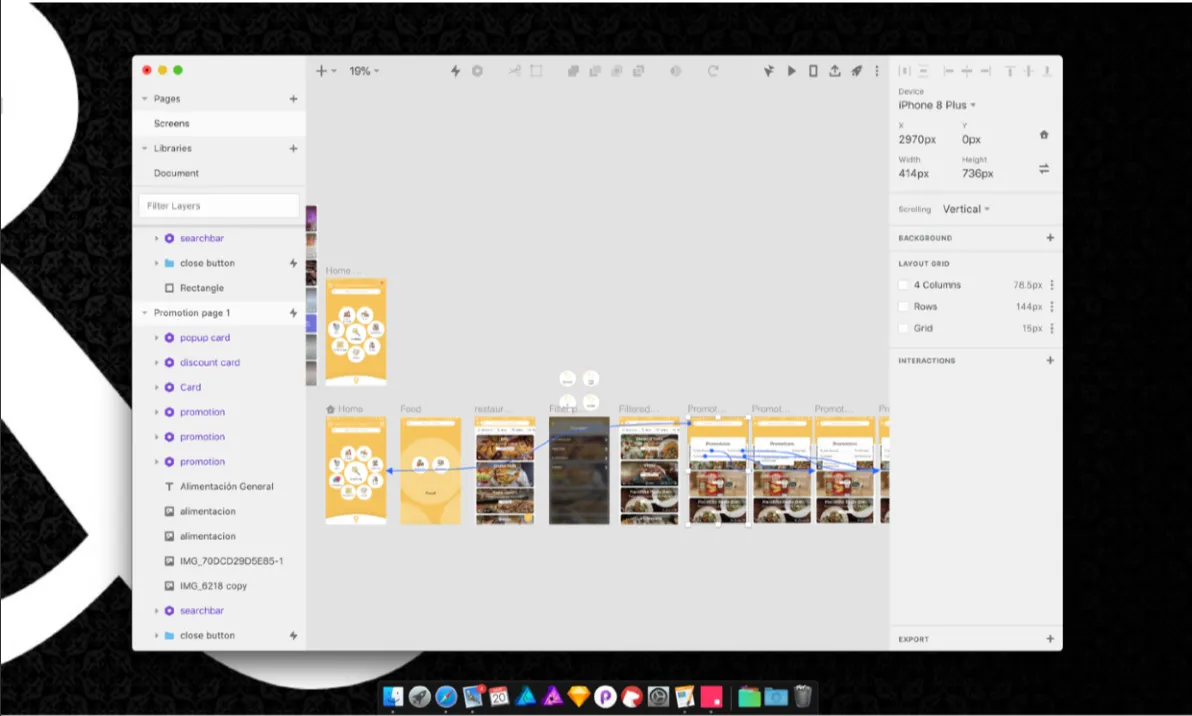The height and width of the screenshot is (716, 1192).
Task: Select the artboard frame tool in toolbar
Action: [x=536, y=71]
